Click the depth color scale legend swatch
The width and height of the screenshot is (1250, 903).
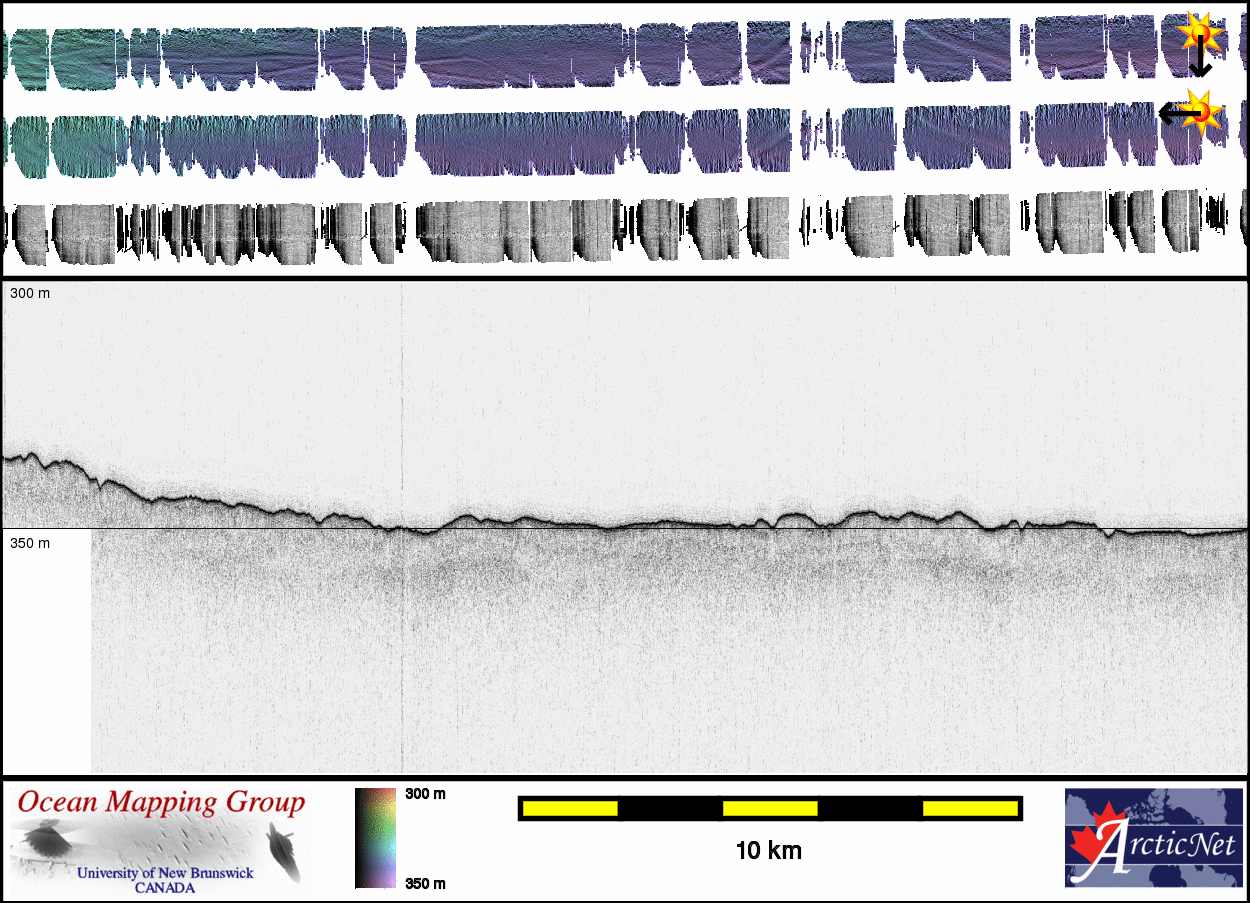point(375,838)
